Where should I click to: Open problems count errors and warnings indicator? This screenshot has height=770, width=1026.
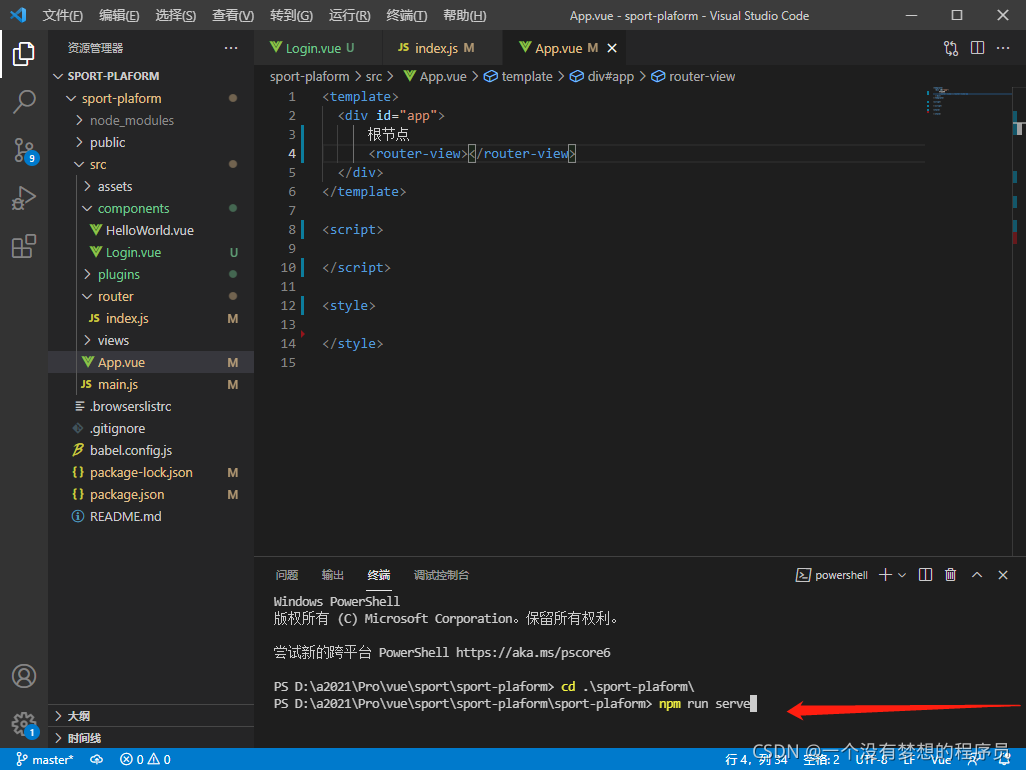(x=145, y=759)
